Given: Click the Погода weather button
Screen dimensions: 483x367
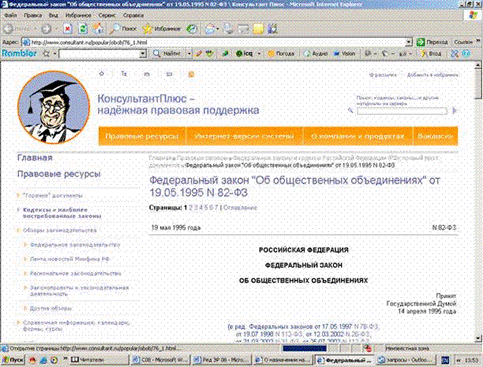Looking at the screenshot, I should click(281, 53).
